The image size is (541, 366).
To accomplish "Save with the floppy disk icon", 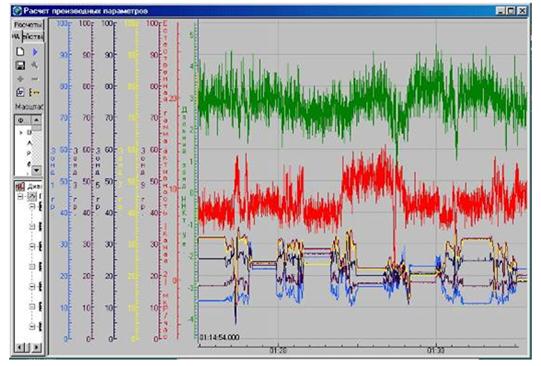I will point(20,65).
